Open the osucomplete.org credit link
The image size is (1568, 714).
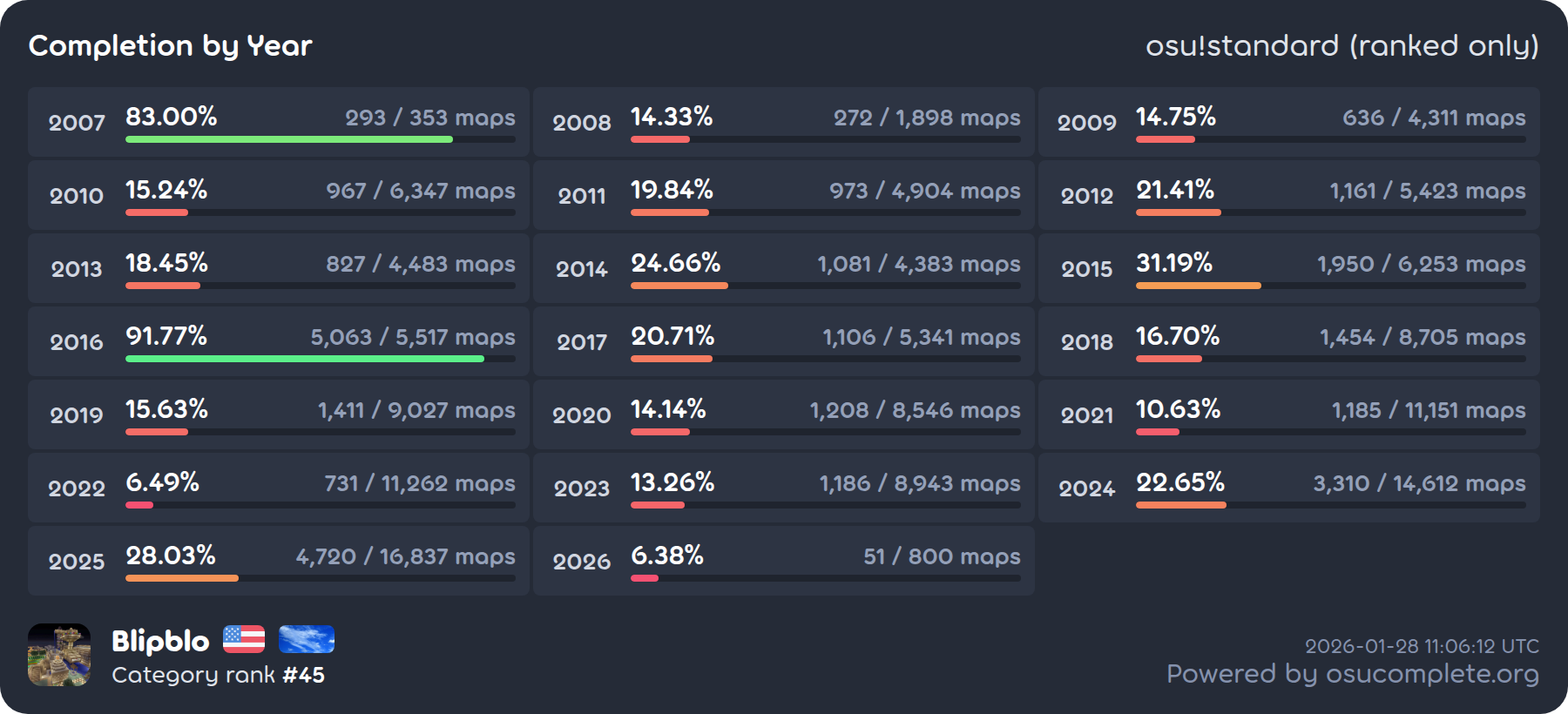(1352, 674)
